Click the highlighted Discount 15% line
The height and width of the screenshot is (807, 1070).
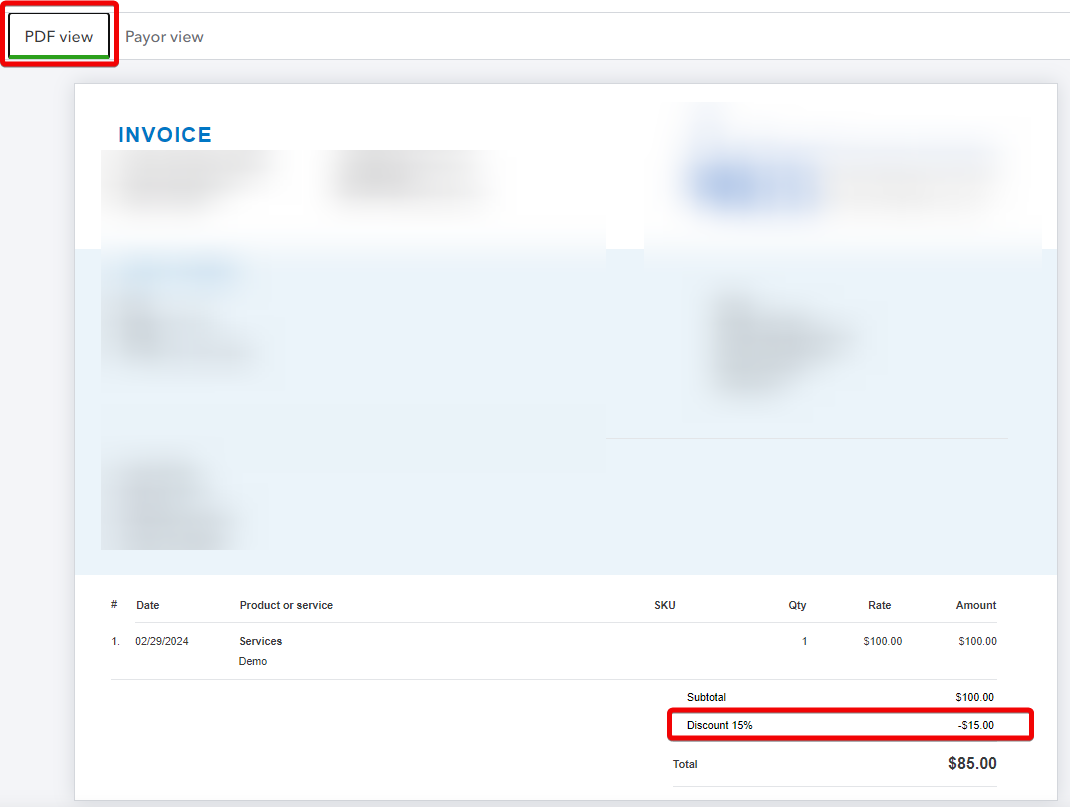[850, 724]
